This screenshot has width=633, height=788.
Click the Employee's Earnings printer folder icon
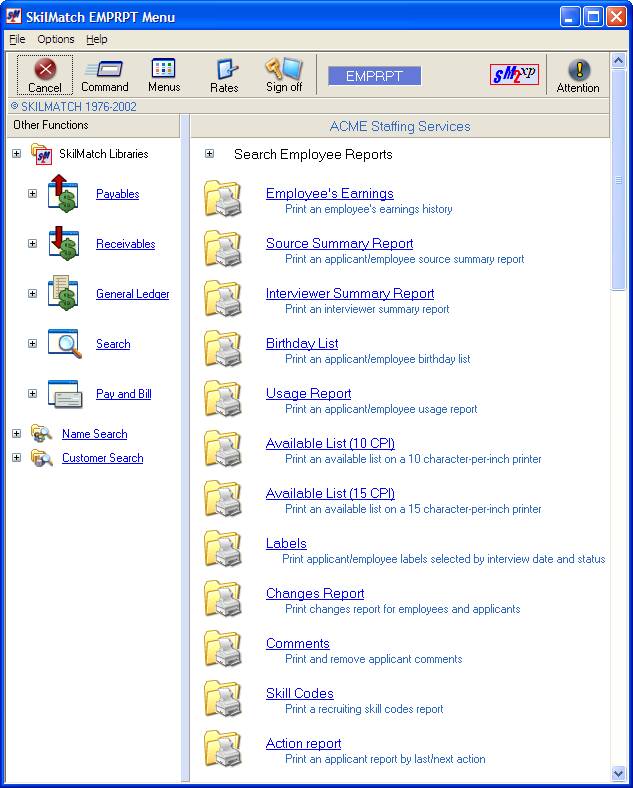223,199
